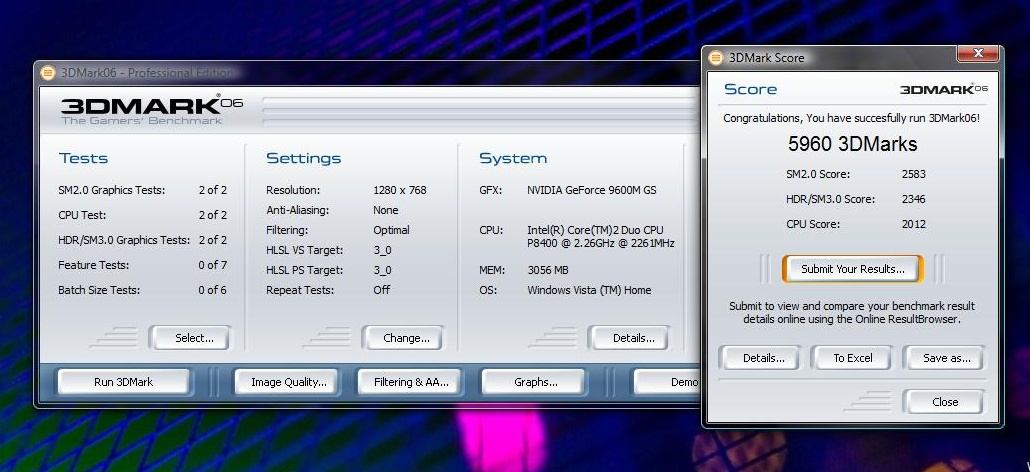Image resolution: width=1030 pixels, height=472 pixels.
Task: Click the 3DMark06 logo in main window
Action: pyautogui.click(x=152, y=110)
